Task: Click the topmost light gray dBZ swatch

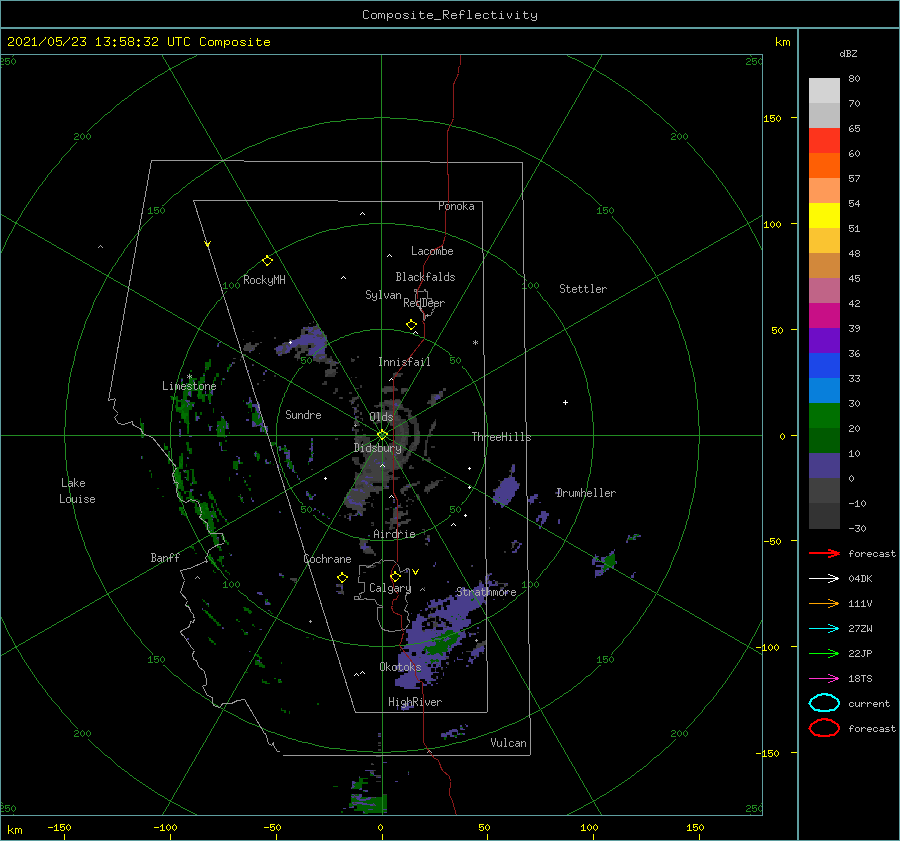Action: pos(824,91)
